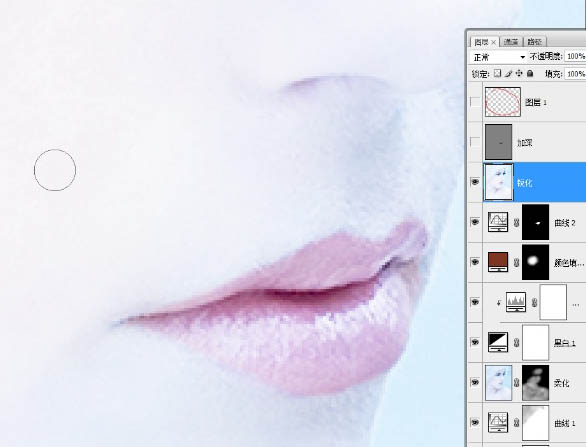586x447 pixels.
Task: Hide the 曲线 2 layer
Action: [475, 222]
